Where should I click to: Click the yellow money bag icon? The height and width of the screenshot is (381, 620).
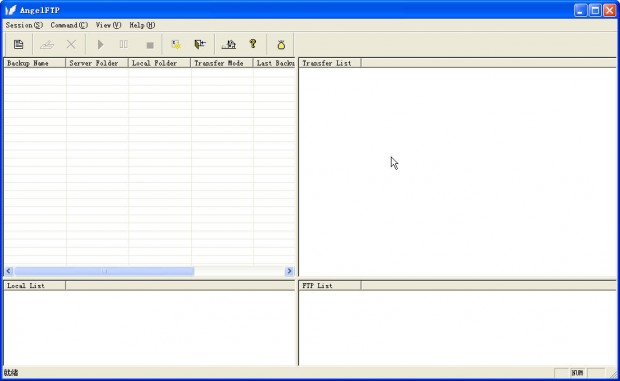pos(281,45)
